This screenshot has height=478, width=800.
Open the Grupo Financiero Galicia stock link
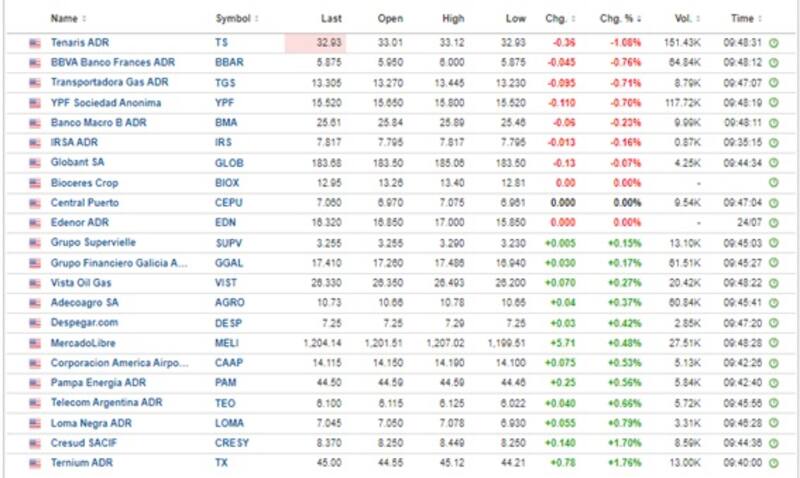(x=118, y=263)
